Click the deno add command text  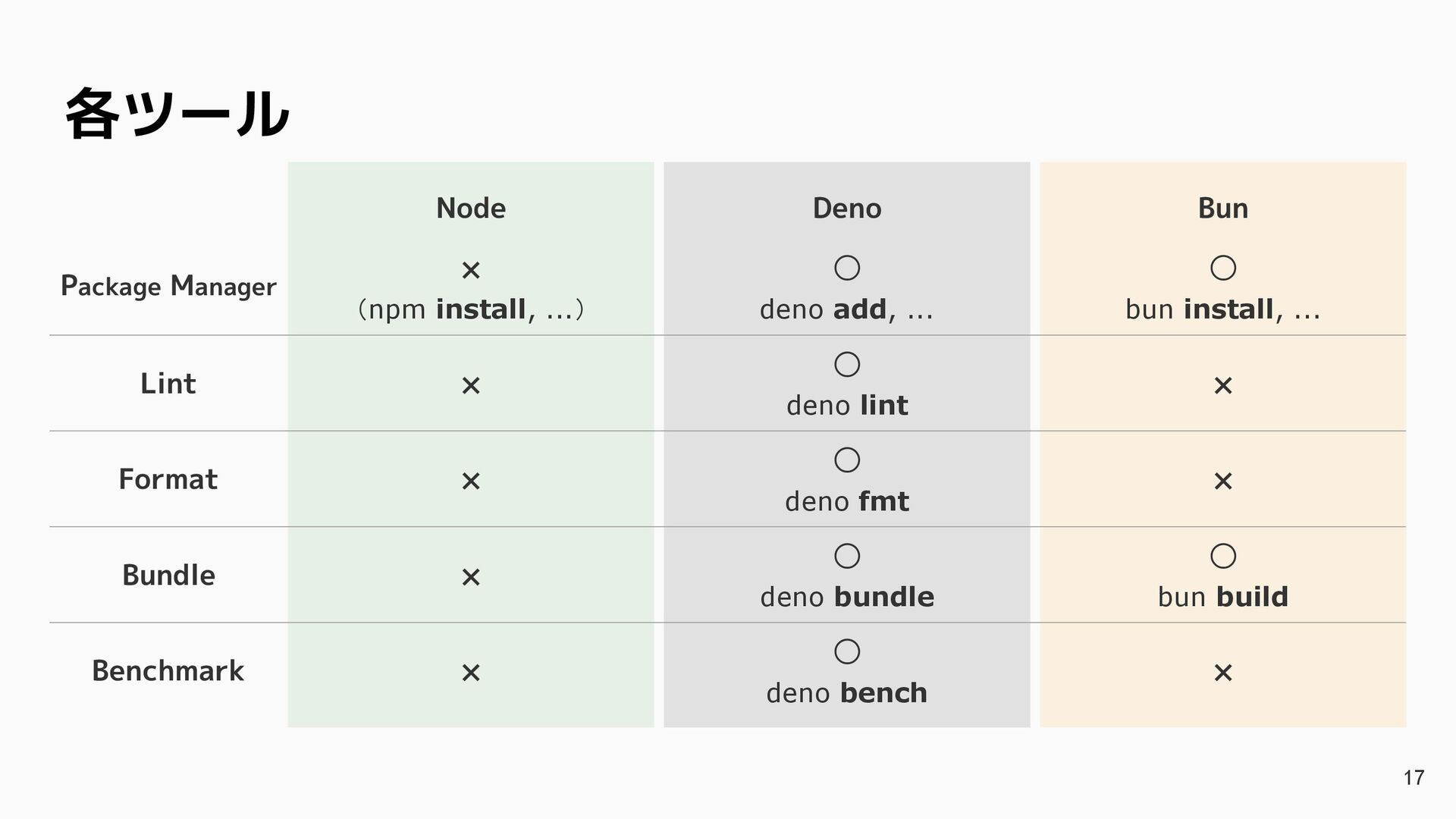[846, 309]
